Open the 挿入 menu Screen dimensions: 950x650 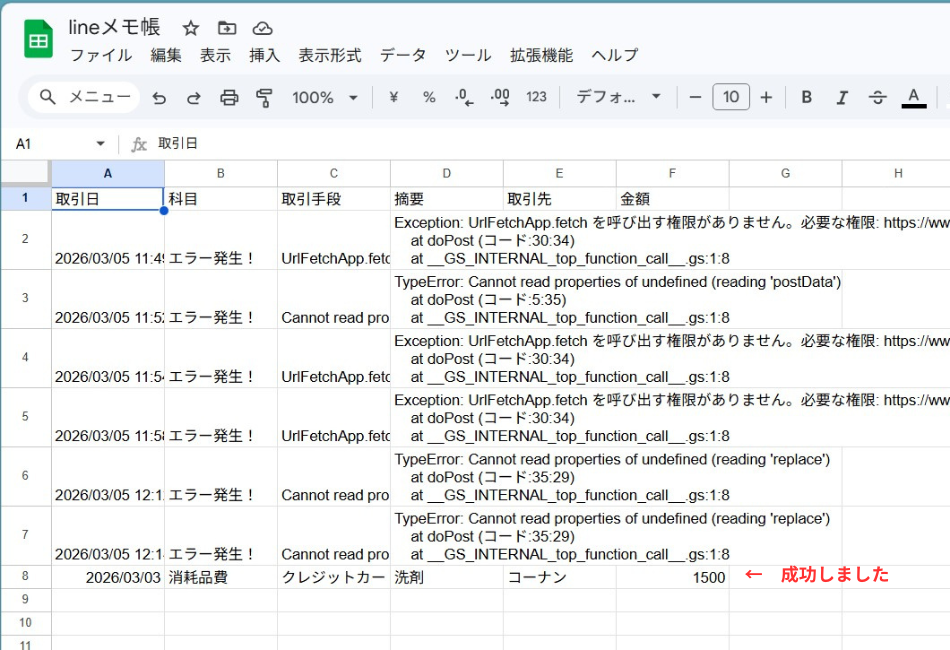click(x=264, y=56)
